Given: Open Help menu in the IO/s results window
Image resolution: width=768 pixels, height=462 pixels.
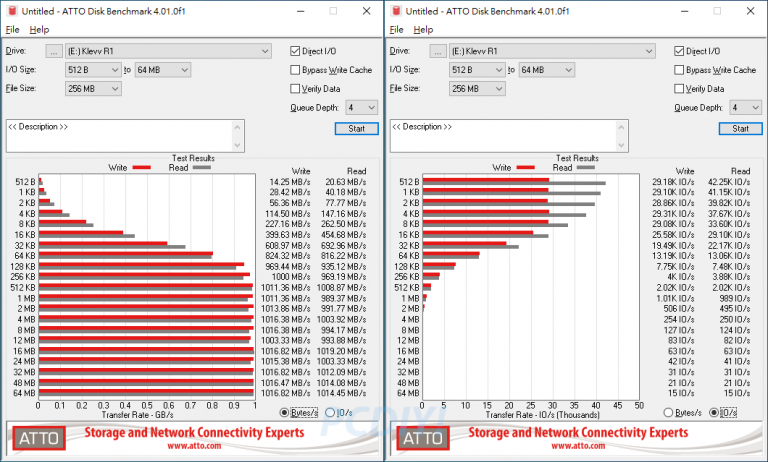Looking at the screenshot, I should [423, 30].
